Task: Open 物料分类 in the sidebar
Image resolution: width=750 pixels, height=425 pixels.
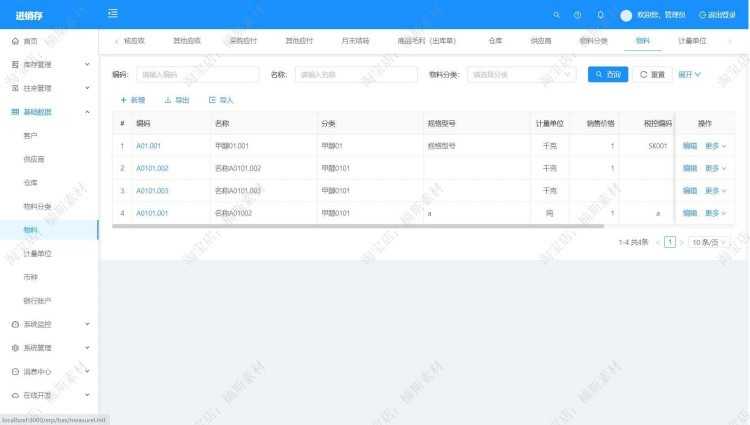Action: pyautogui.click(x=37, y=206)
